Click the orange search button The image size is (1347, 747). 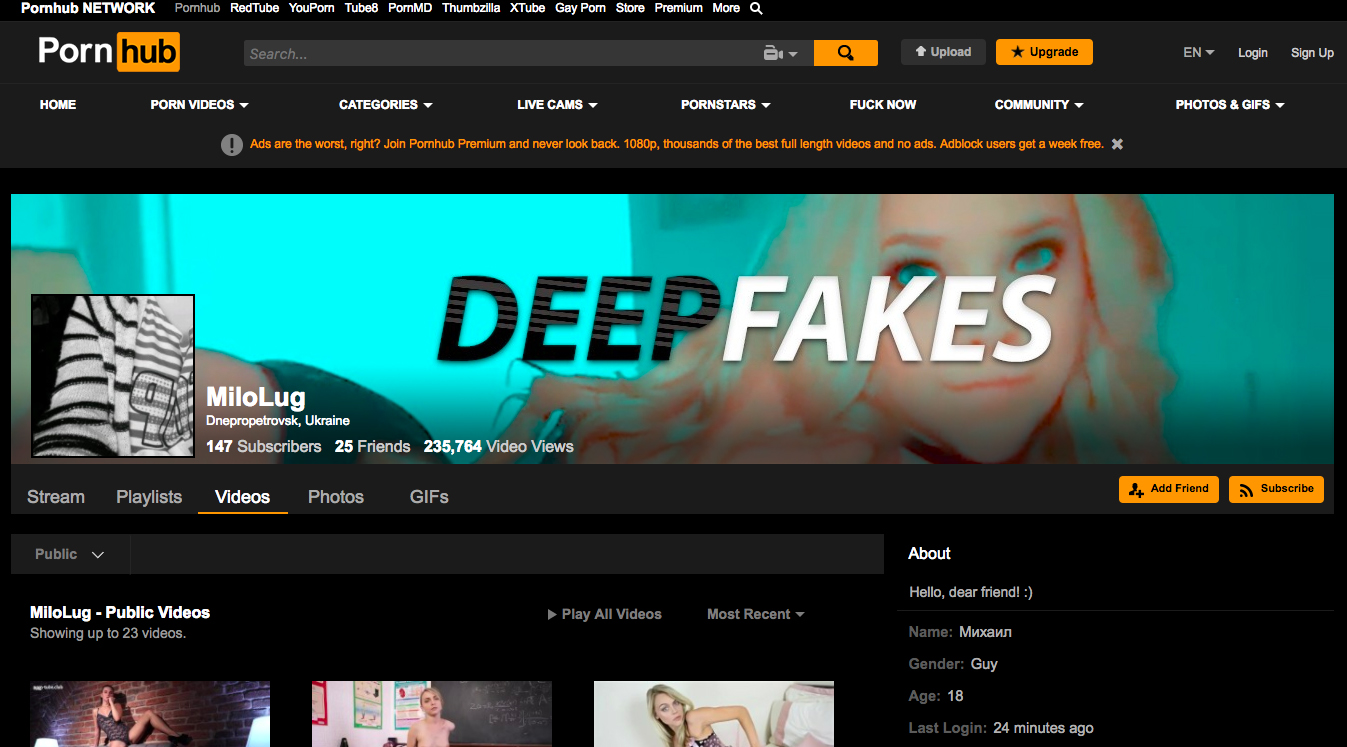(845, 53)
